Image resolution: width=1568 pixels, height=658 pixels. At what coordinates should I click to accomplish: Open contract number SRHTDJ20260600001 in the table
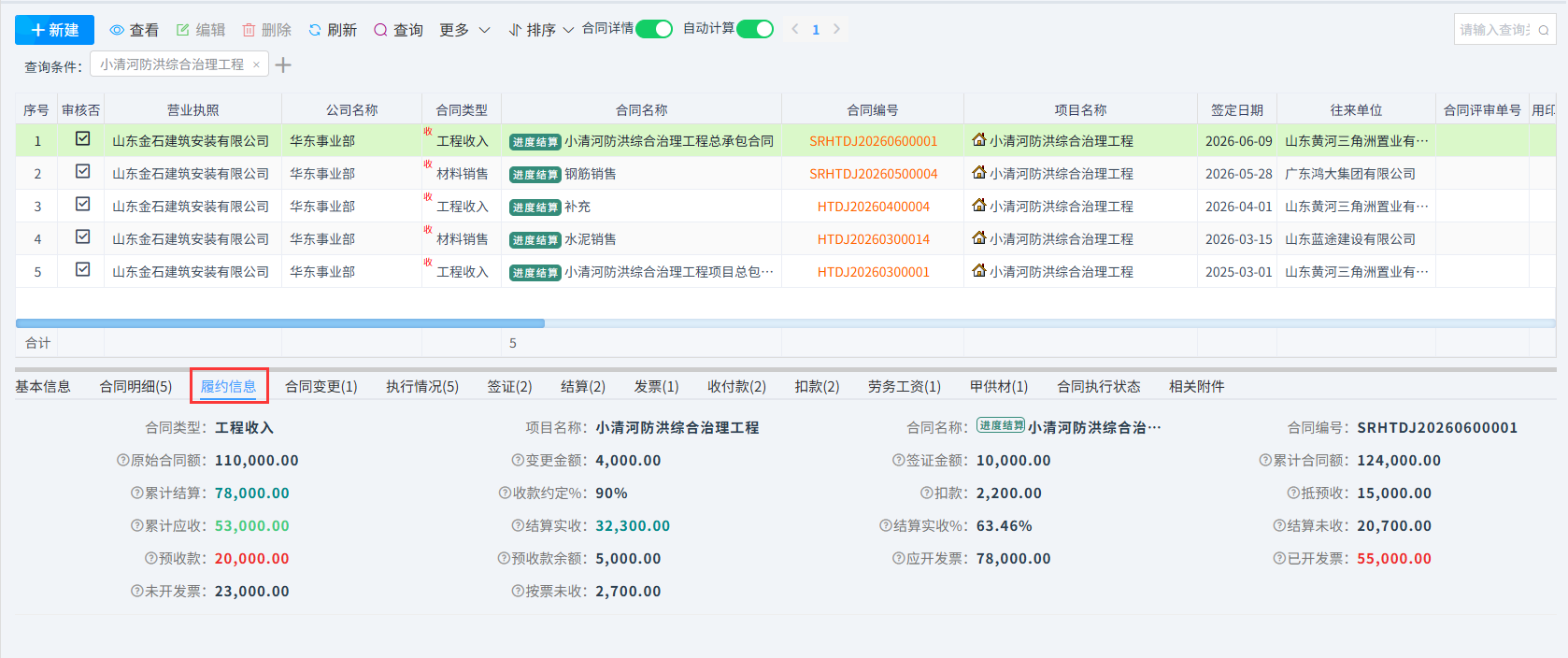[x=873, y=141]
